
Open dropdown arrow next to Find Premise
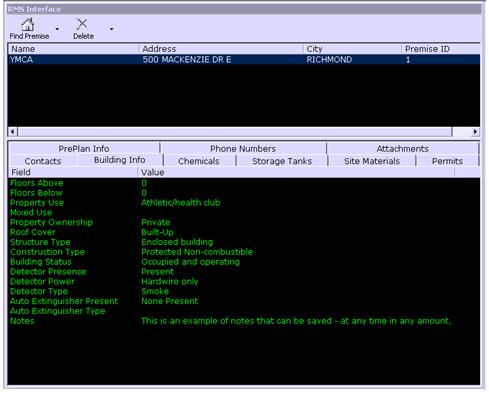[57, 29]
